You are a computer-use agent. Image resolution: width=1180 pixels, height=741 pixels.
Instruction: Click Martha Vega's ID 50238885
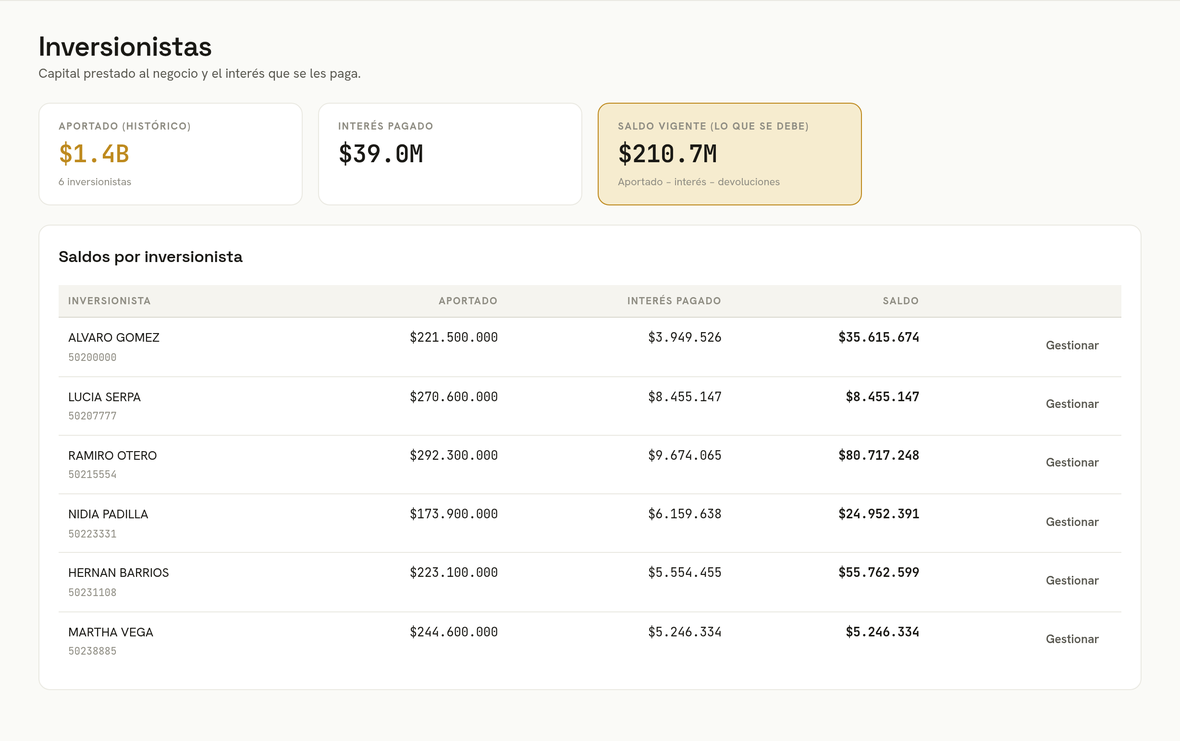pos(92,651)
